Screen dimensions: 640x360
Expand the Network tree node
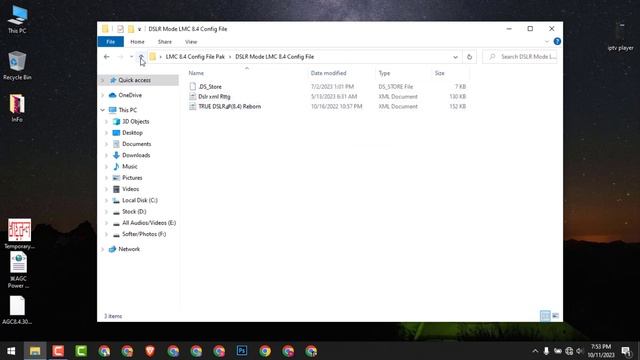102,249
